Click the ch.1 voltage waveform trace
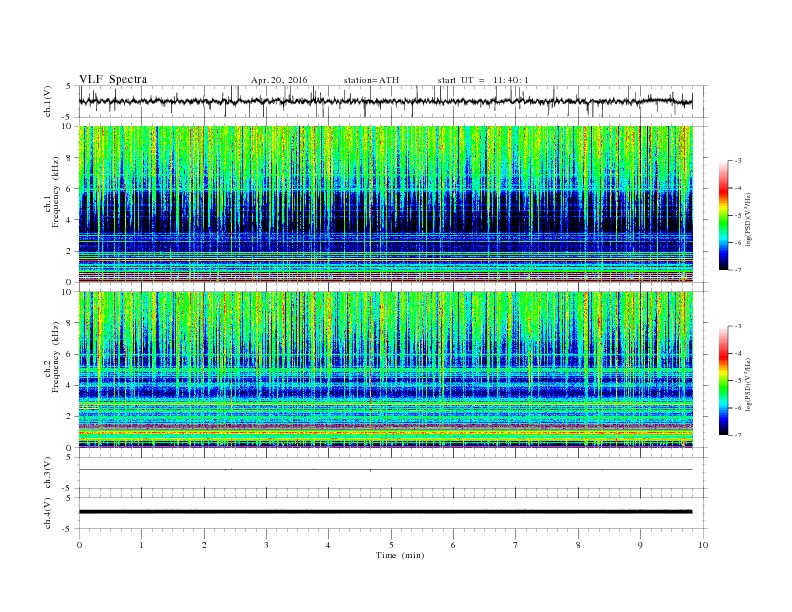792x612 pixels. [386, 101]
